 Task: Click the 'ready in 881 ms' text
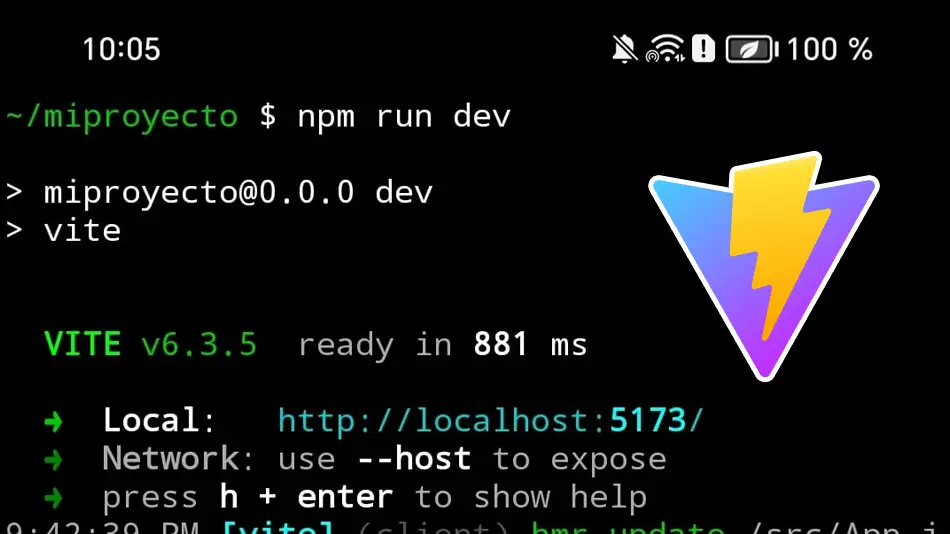pos(442,345)
